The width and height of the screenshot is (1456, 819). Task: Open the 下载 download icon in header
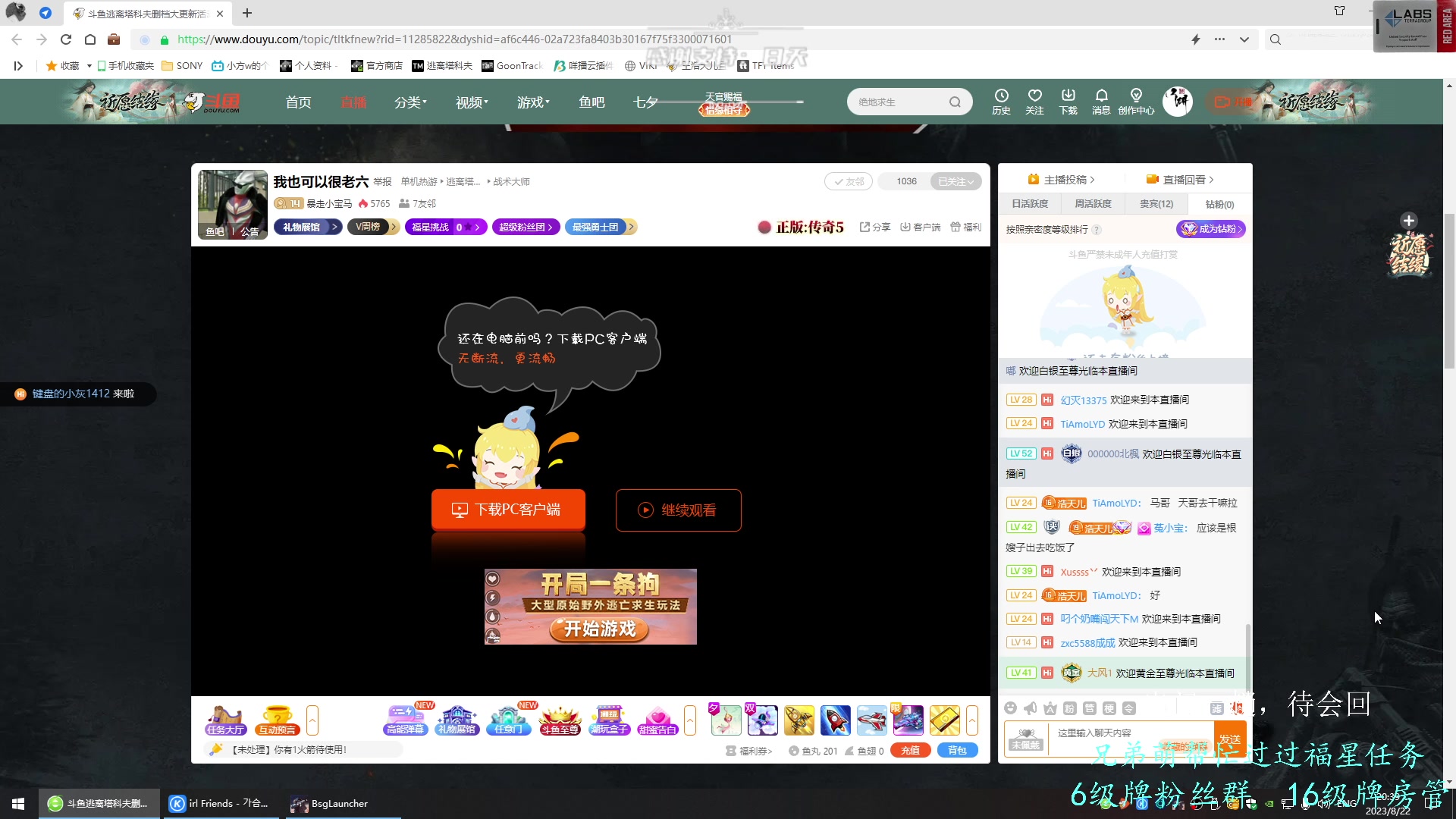click(1068, 101)
